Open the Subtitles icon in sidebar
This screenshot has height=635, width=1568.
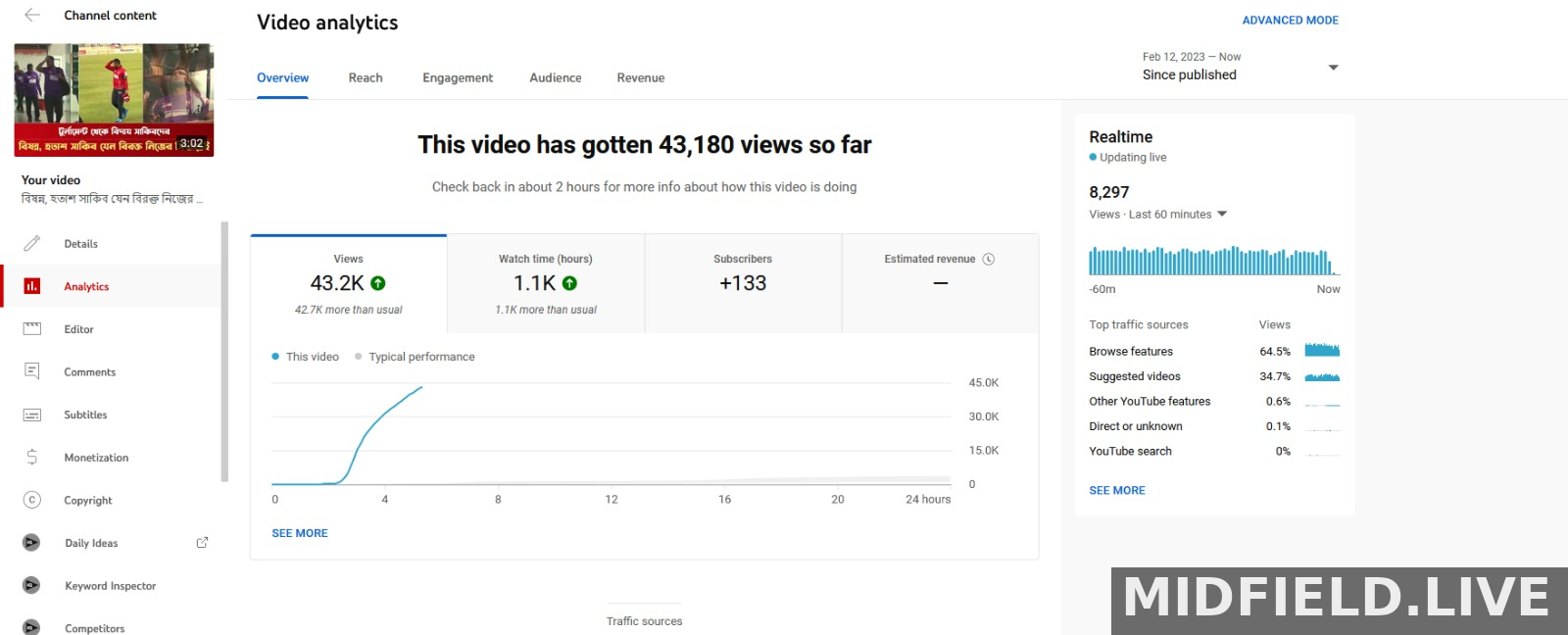pos(32,415)
